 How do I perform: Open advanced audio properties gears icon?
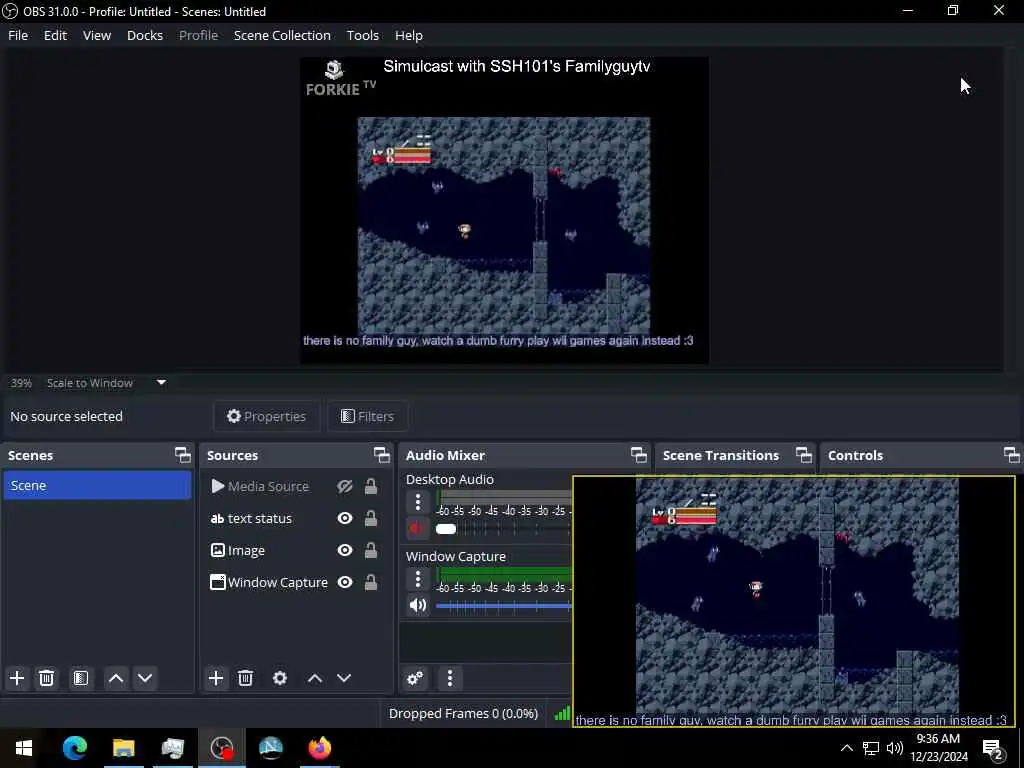(x=415, y=678)
